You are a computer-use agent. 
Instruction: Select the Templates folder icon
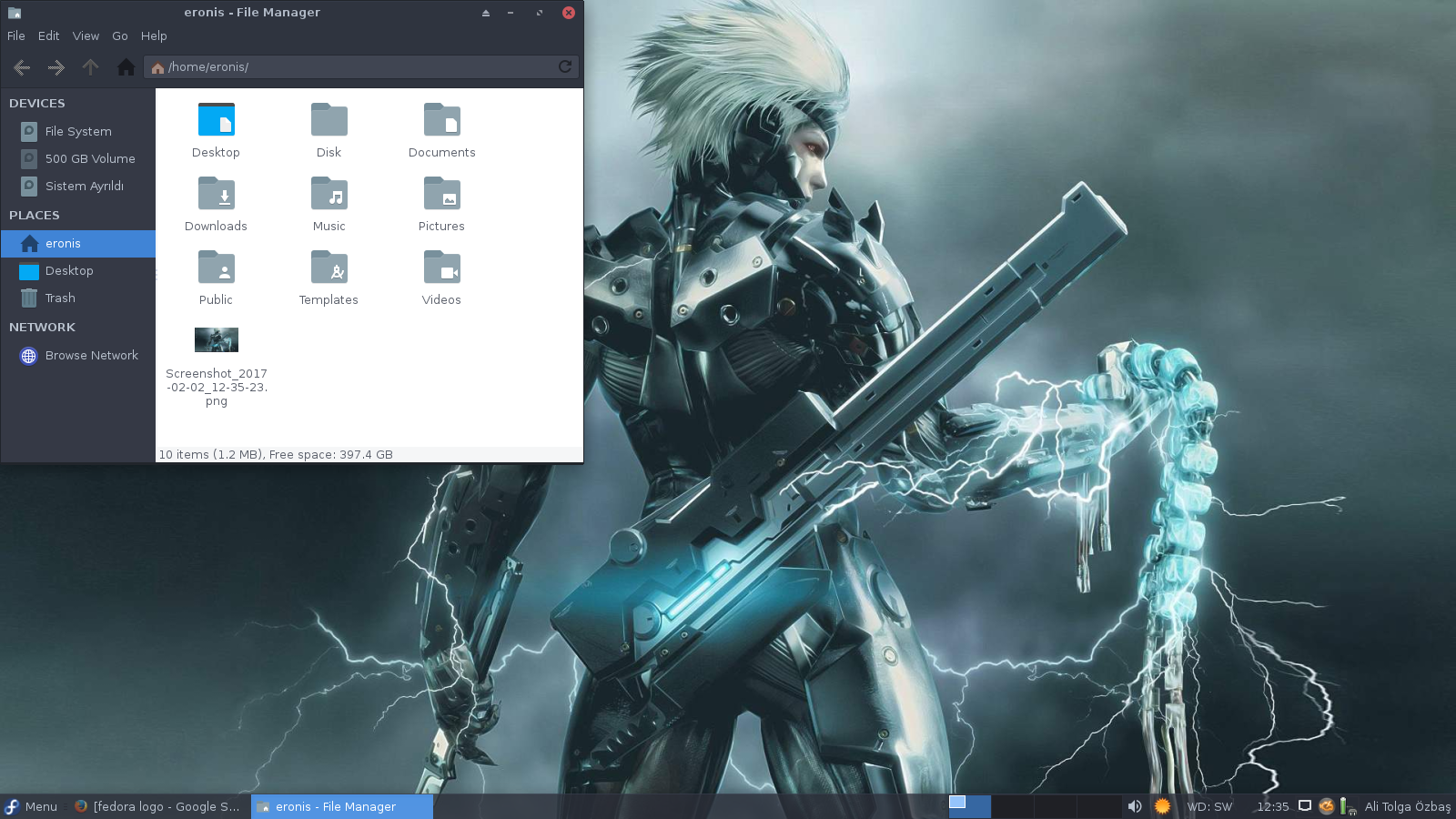[329, 268]
